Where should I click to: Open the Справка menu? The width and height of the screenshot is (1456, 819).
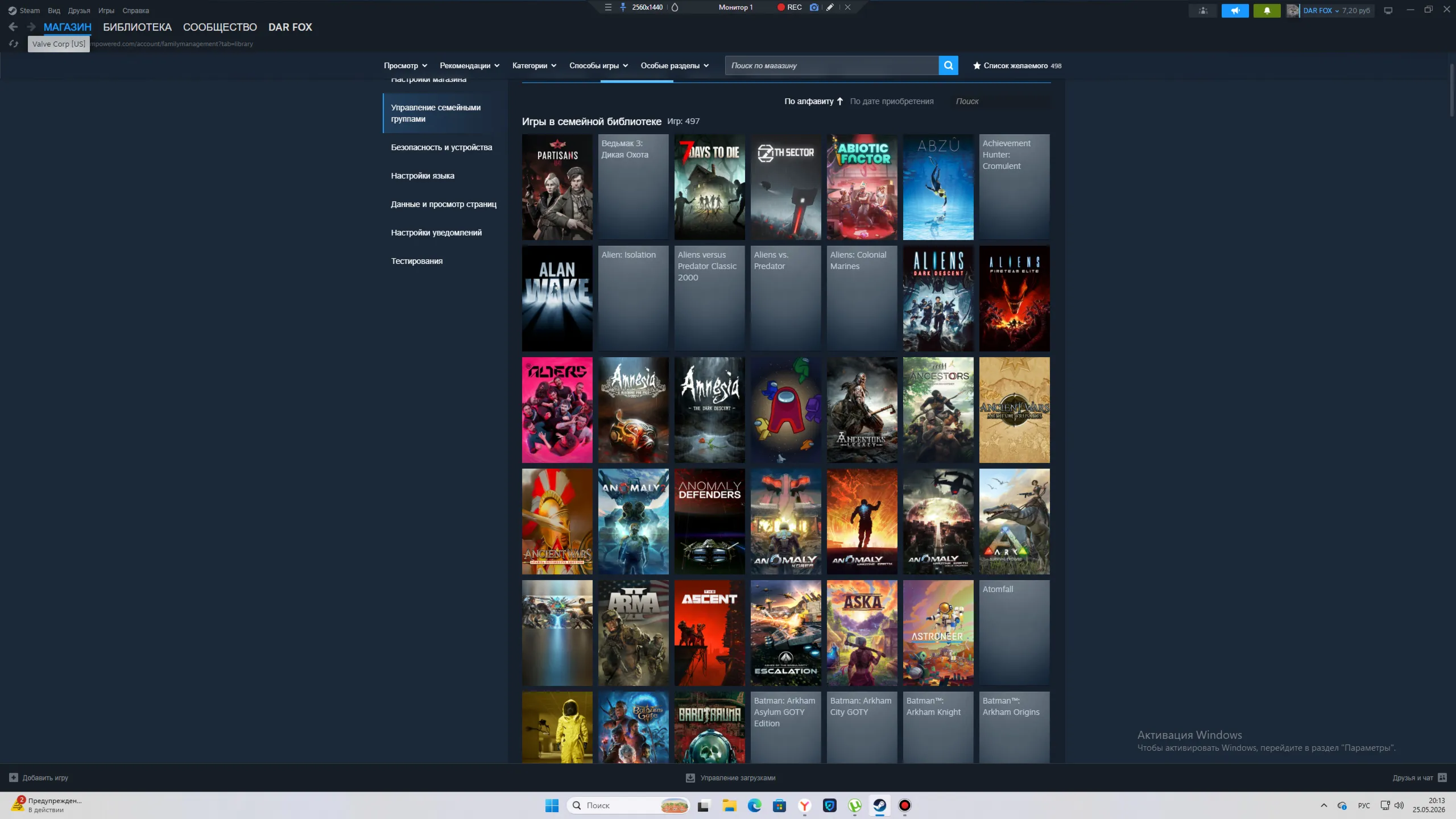pyautogui.click(x=135, y=10)
